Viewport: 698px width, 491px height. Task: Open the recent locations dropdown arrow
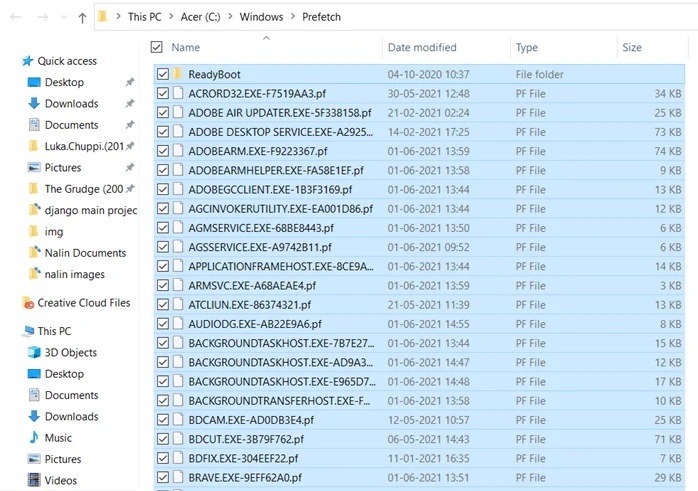[64, 17]
